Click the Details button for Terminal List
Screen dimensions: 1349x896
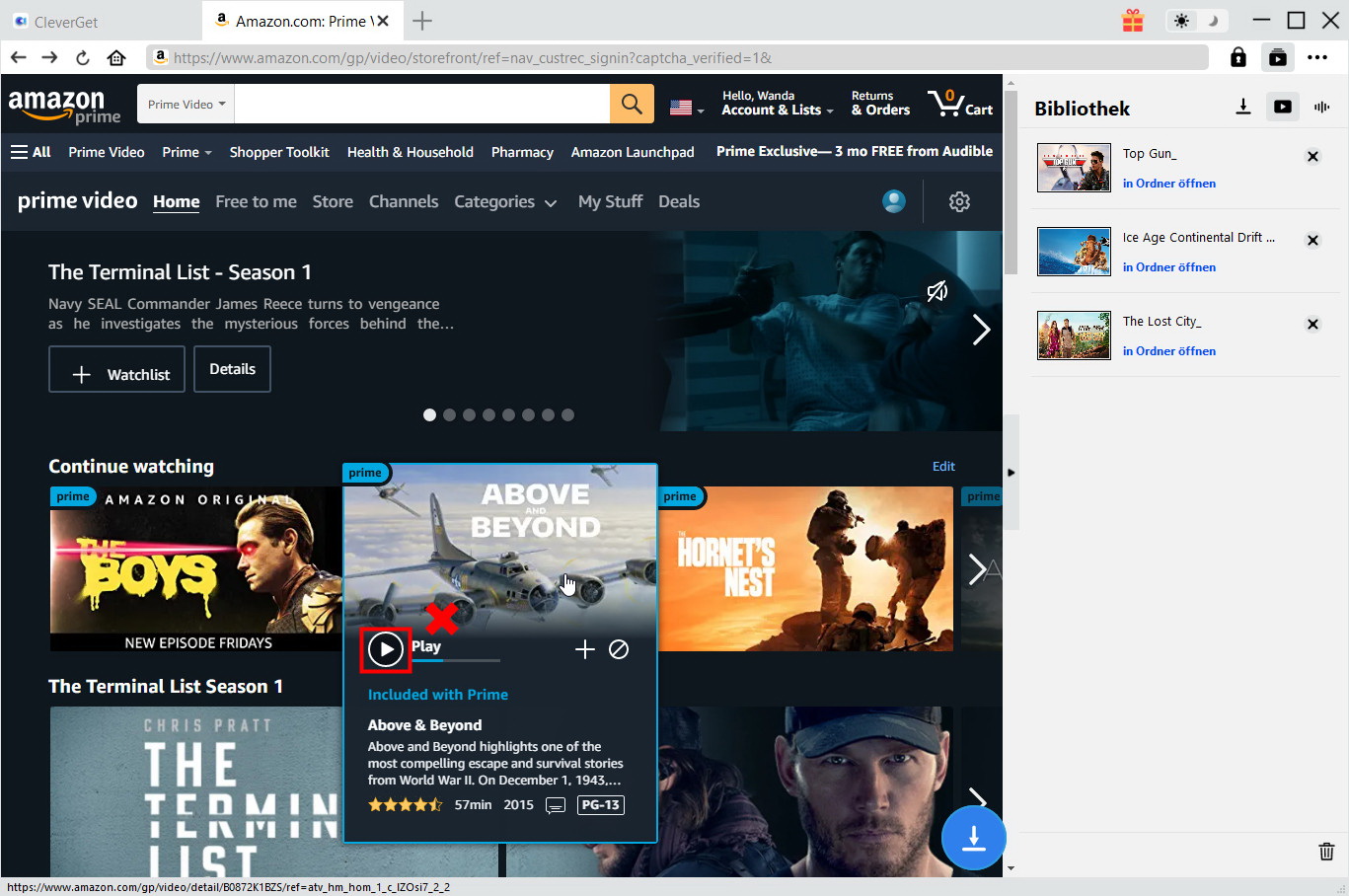pos(232,369)
